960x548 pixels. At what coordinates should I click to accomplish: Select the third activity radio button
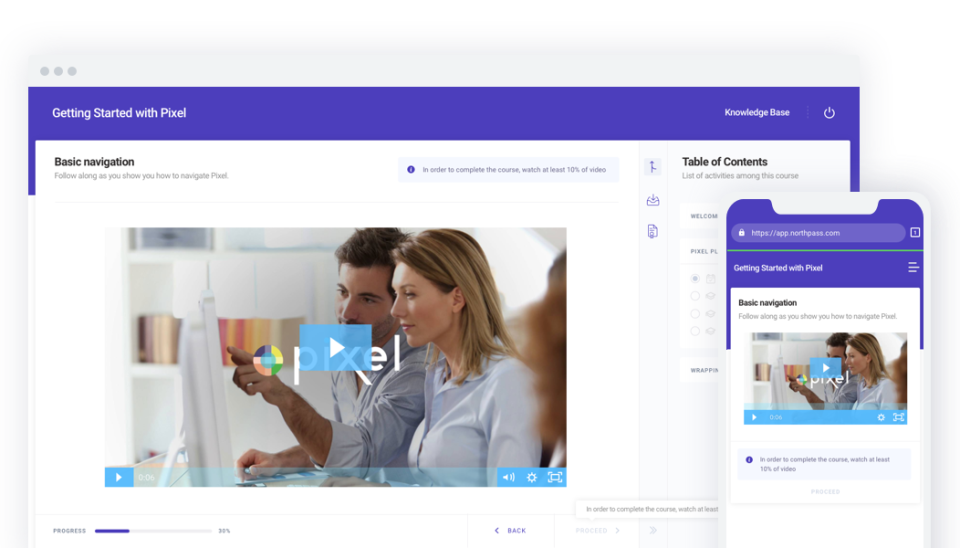point(695,313)
